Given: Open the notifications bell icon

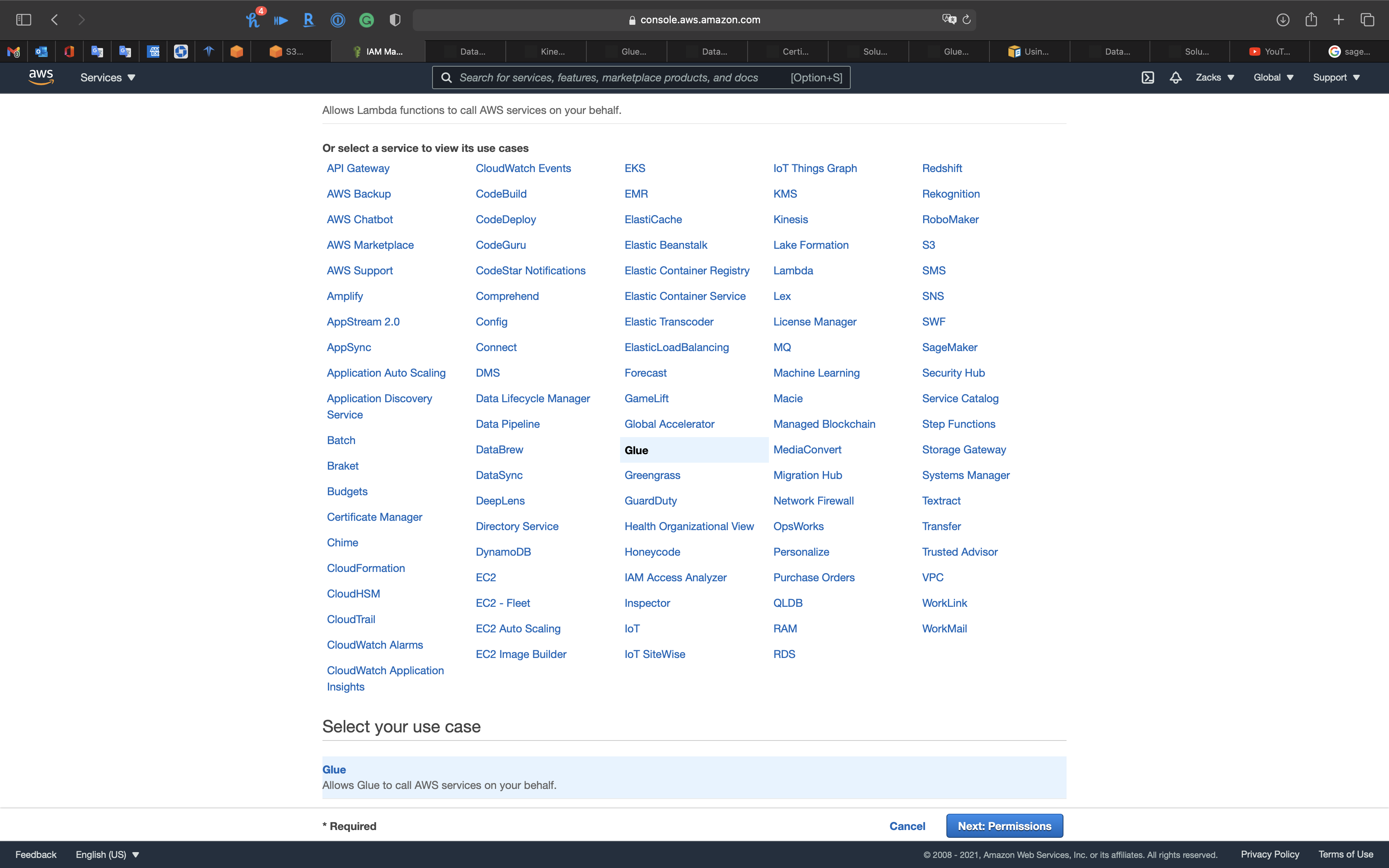Looking at the screenshot, I should [x=1175, y=77].
